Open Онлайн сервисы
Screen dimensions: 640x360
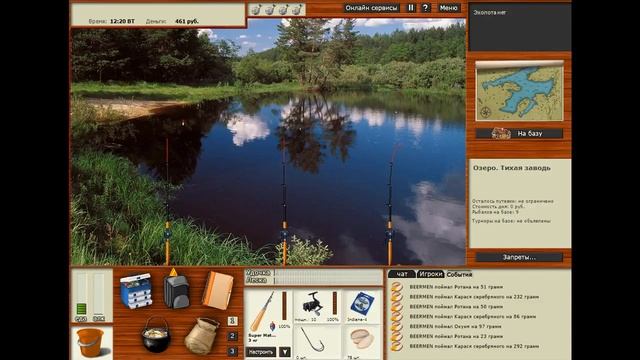pos(371,8)
